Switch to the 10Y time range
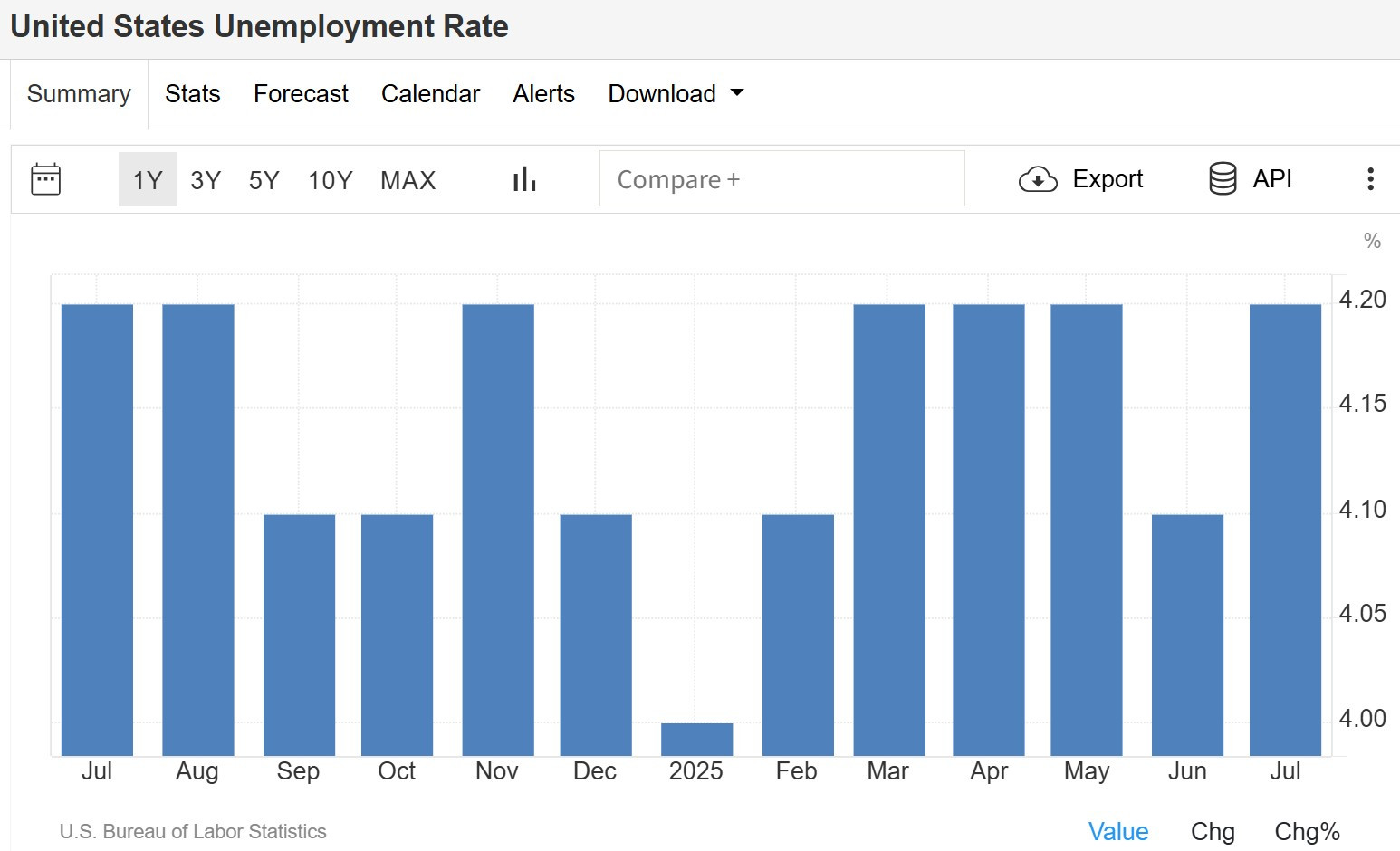This screenshot has width=1400, height=851. click(x=330, y=180)
